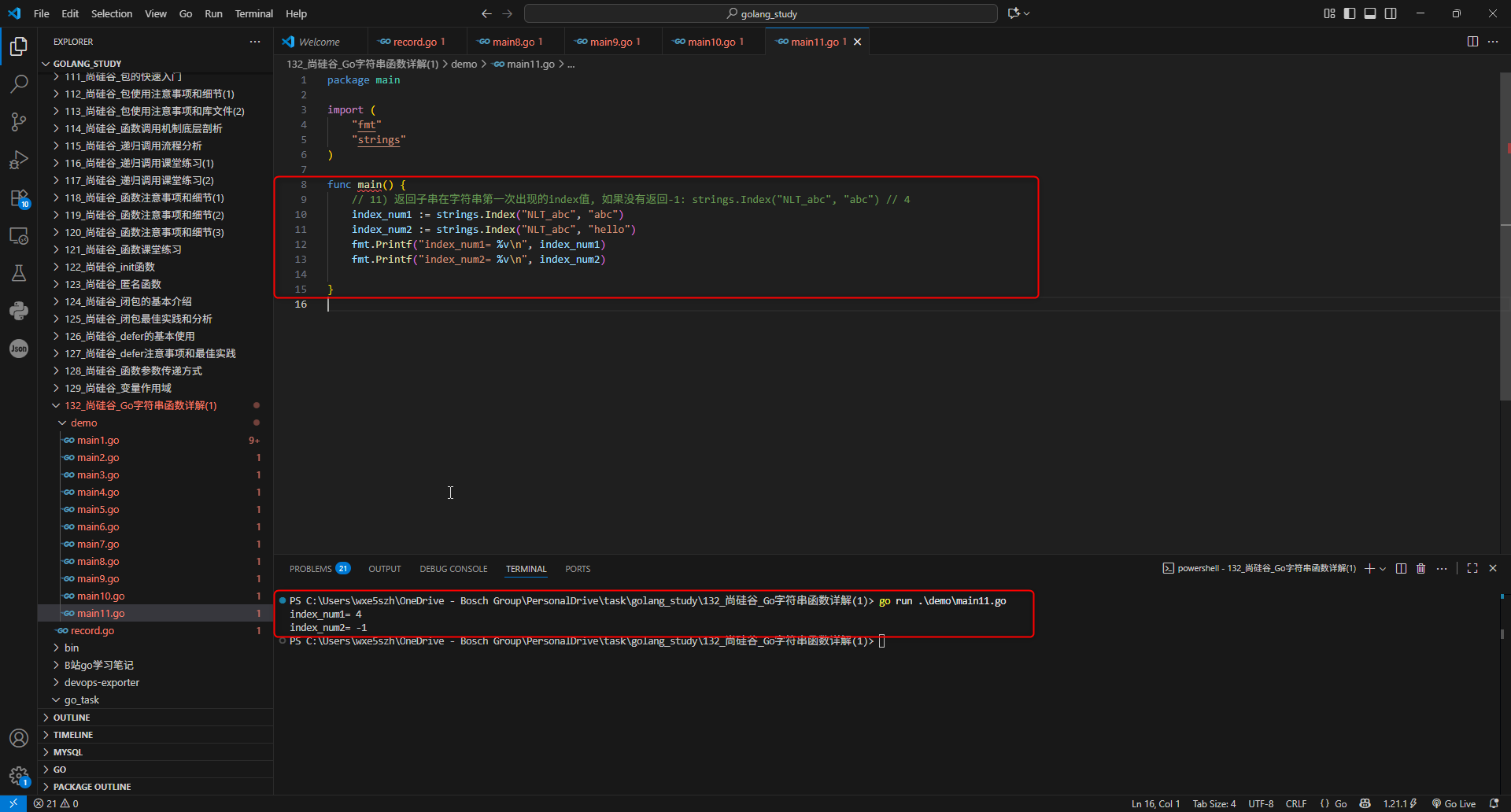
Task: Open the Manage gear icon
Action: [19, 776]
